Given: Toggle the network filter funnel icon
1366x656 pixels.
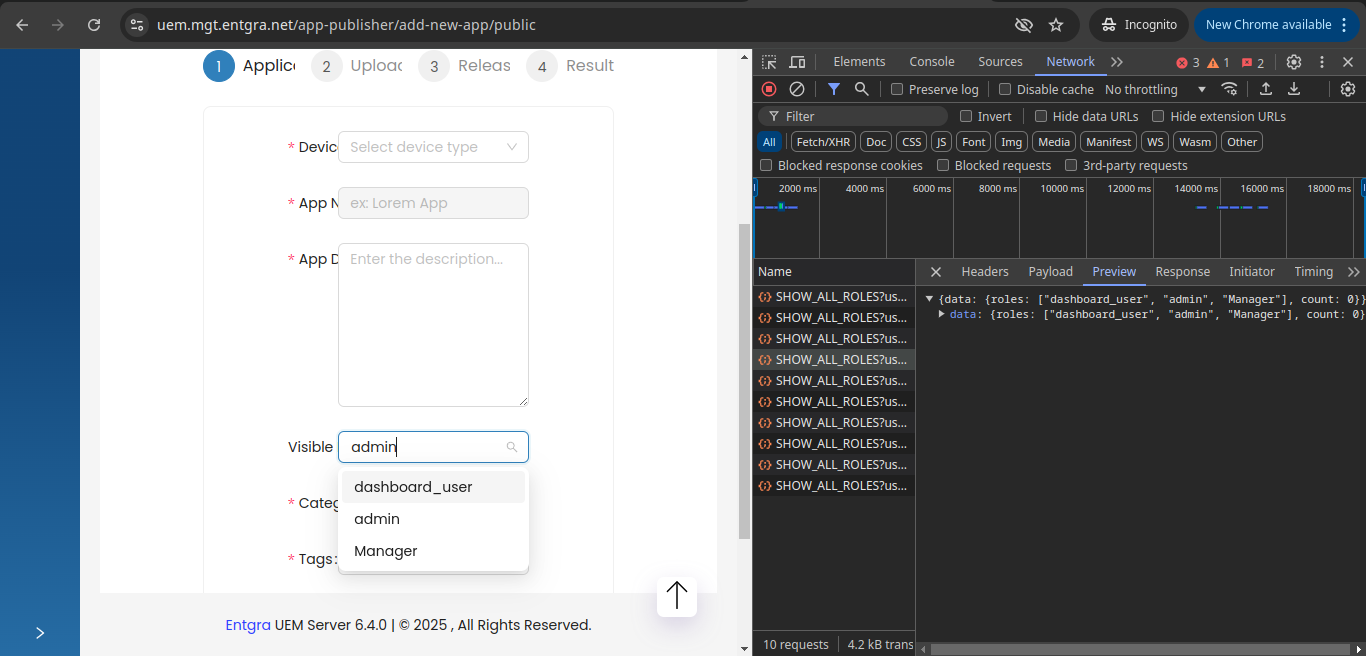Looking at the screenshot, I should pyautogui.click(x=834, y=89).
